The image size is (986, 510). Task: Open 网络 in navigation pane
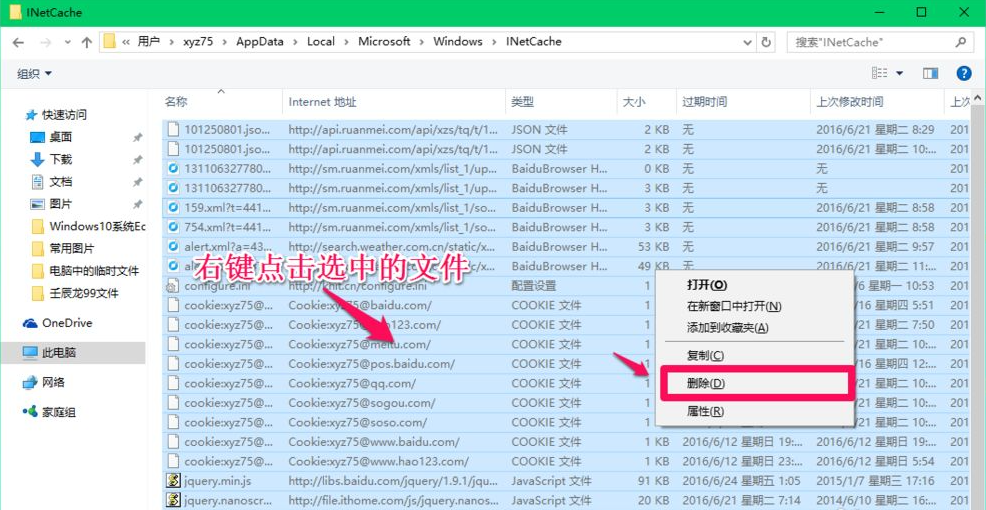pyautogui.click(x=53, y=382)
